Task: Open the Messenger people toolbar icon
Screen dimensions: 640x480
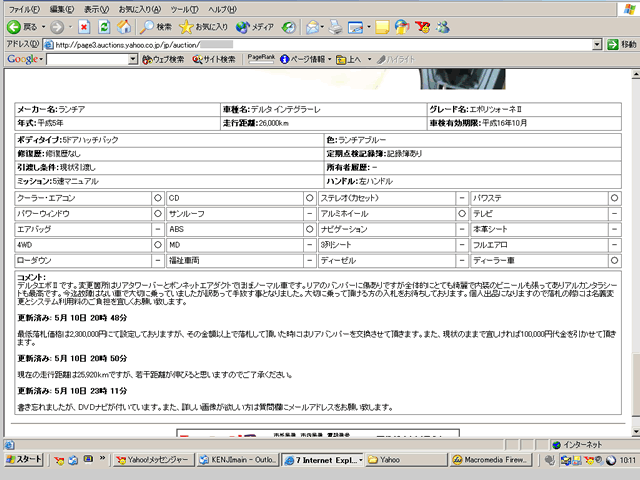Action: coord(442,27)
